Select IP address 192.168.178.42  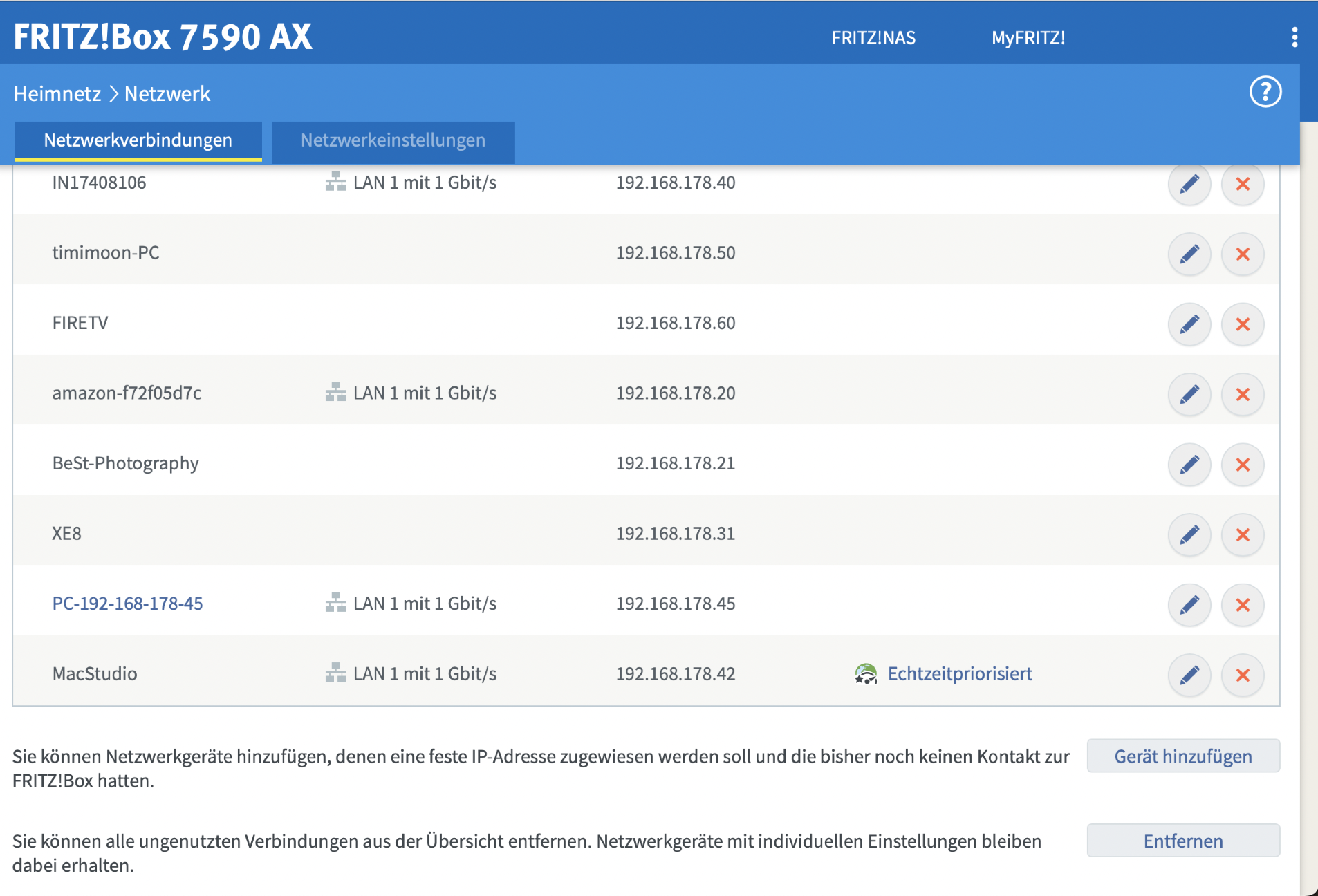[x=676, y=673]
